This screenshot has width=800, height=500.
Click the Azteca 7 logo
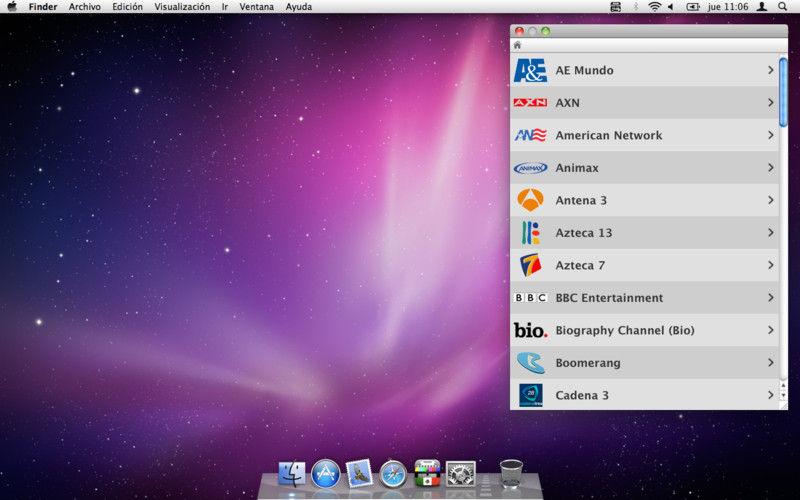click(530, 265)
